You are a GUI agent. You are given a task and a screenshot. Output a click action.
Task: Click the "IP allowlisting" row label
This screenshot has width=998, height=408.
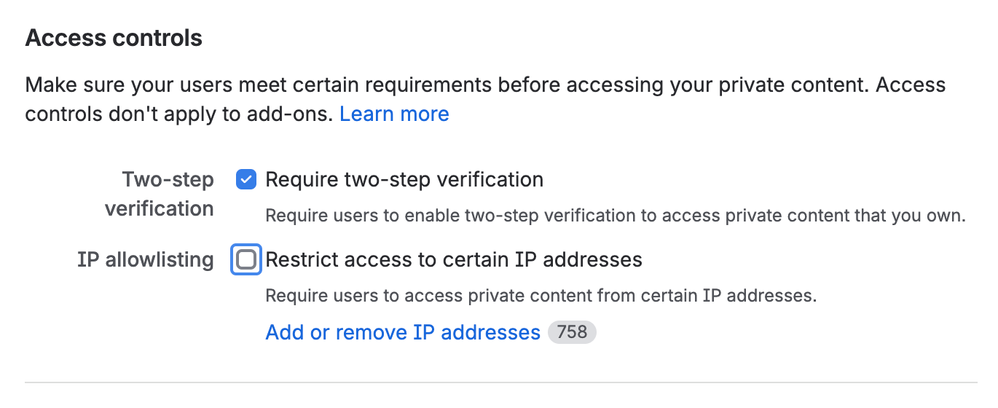point(145,260)
